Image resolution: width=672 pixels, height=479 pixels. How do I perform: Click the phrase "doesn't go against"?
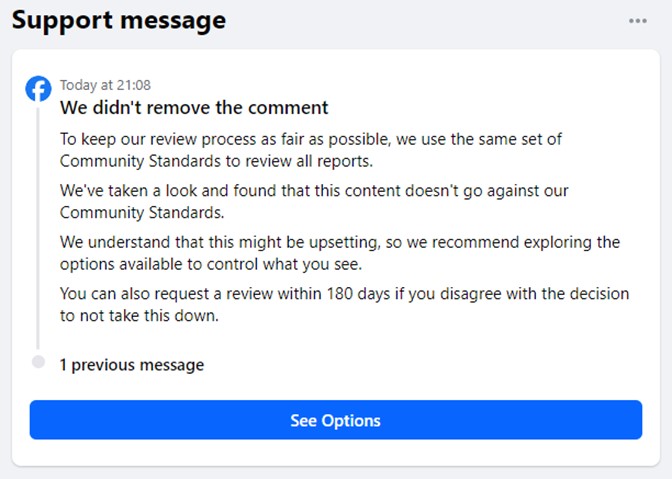click(x=465, y=190)
